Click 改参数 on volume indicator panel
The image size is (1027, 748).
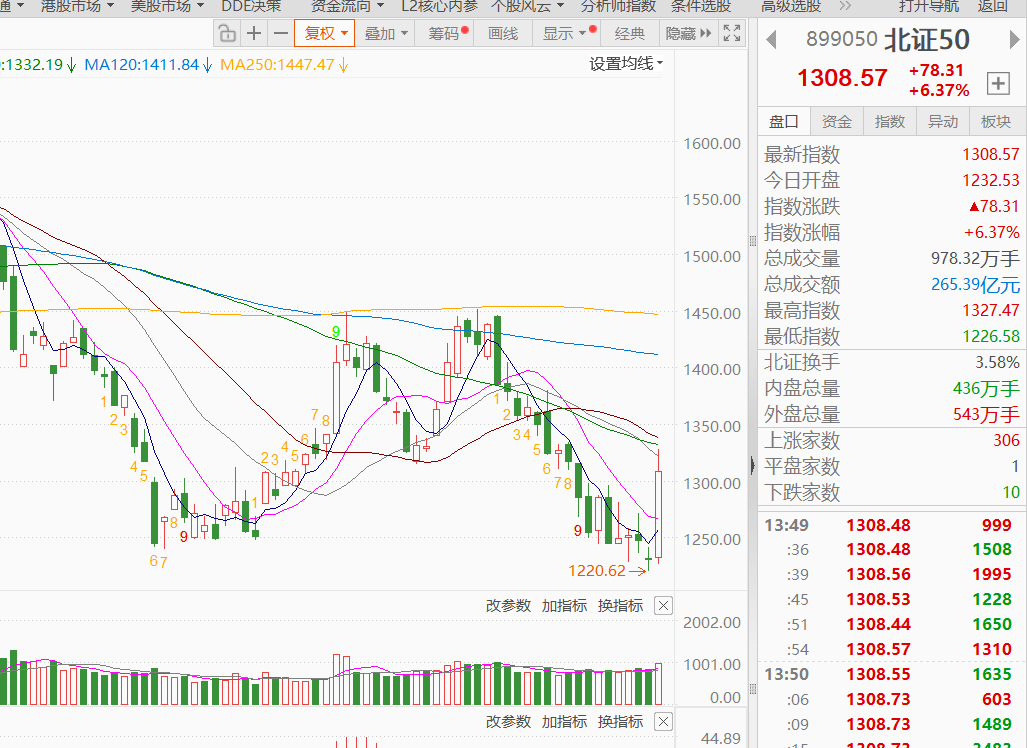[x=508, y=605]
